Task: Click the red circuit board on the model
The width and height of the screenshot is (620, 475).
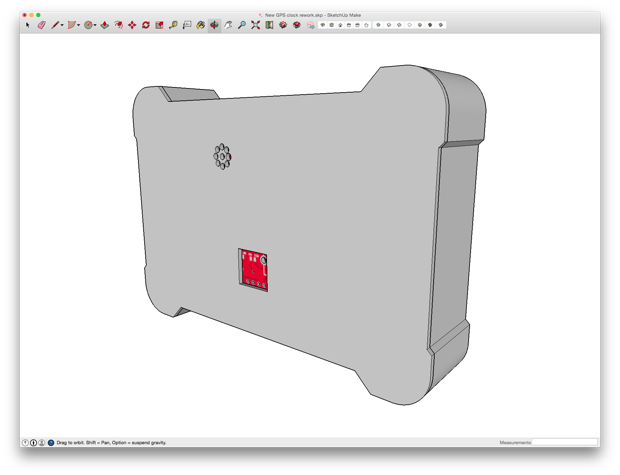Action: pos(253,270)
